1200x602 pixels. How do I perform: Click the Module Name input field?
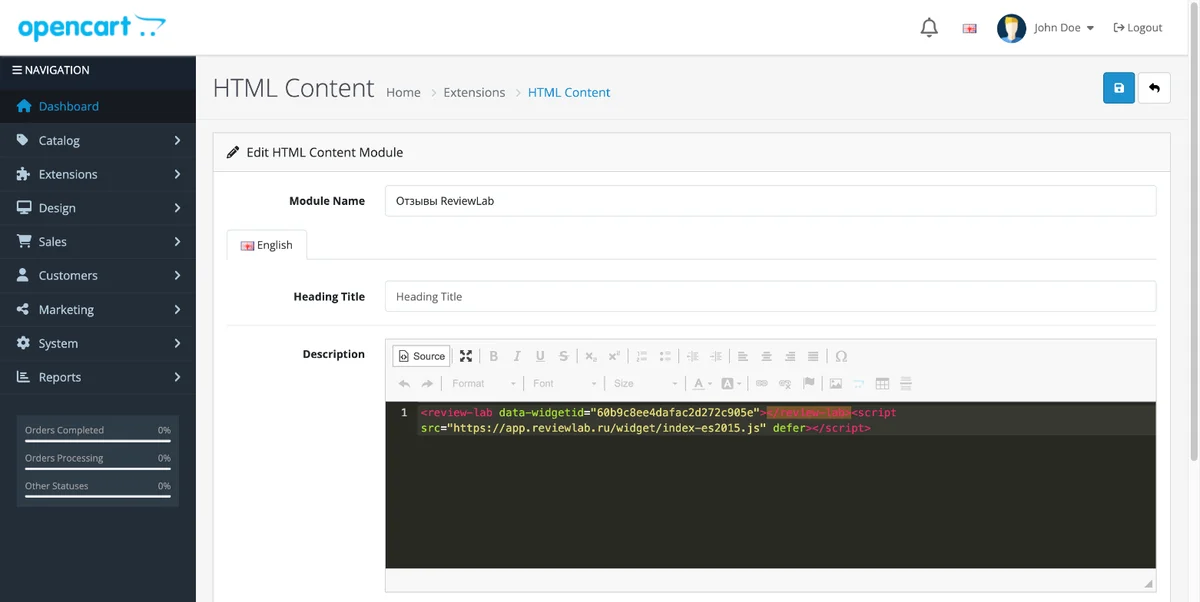point(770,200)
